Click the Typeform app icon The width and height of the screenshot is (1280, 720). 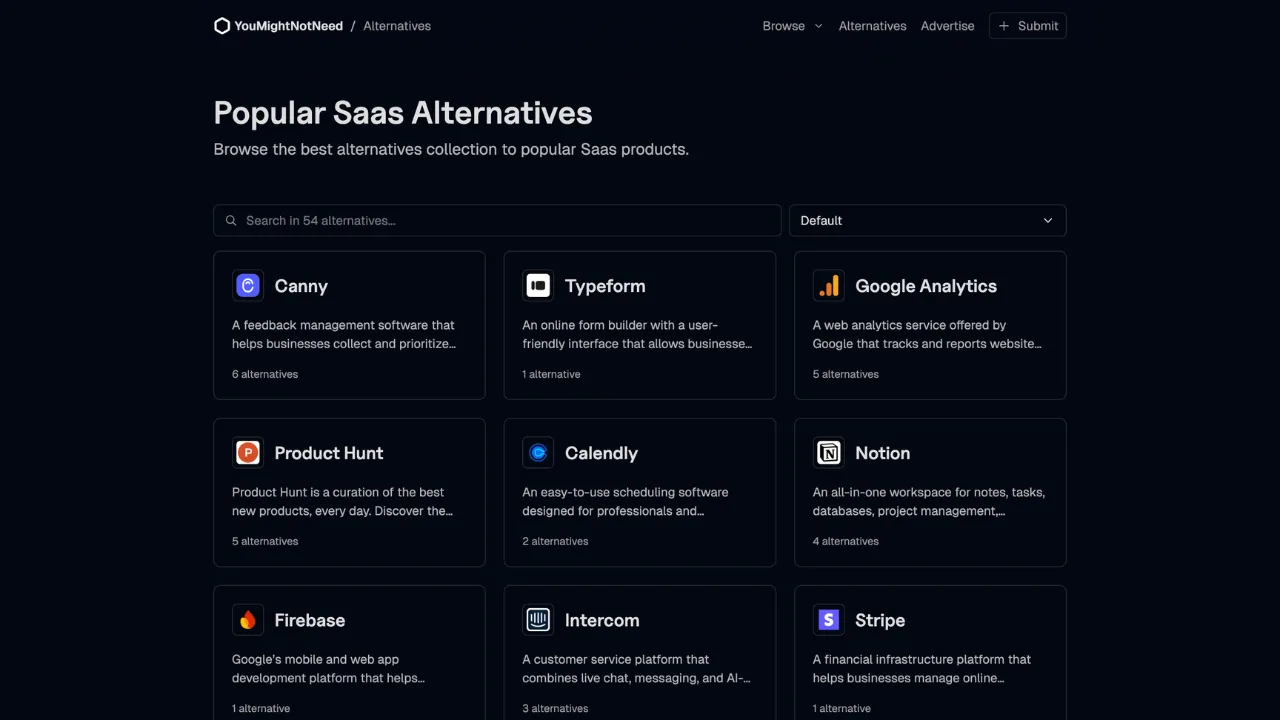click(x=538, y=286)
